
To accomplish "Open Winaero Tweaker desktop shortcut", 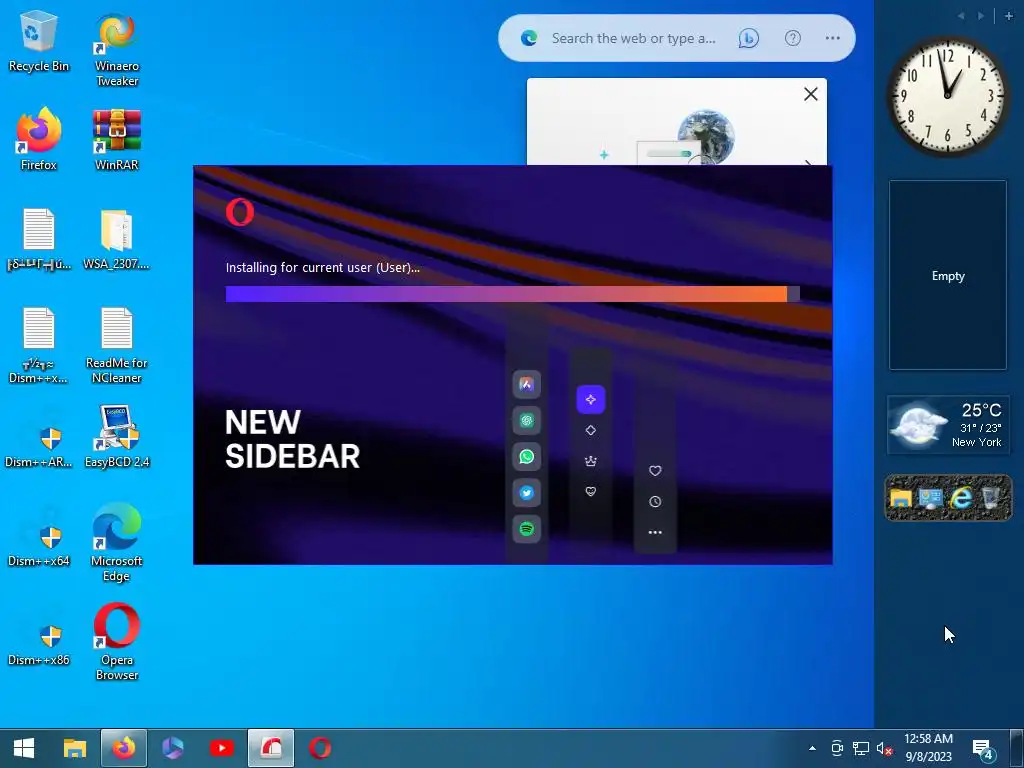I will pyautogui.click(x=116, y=49).
